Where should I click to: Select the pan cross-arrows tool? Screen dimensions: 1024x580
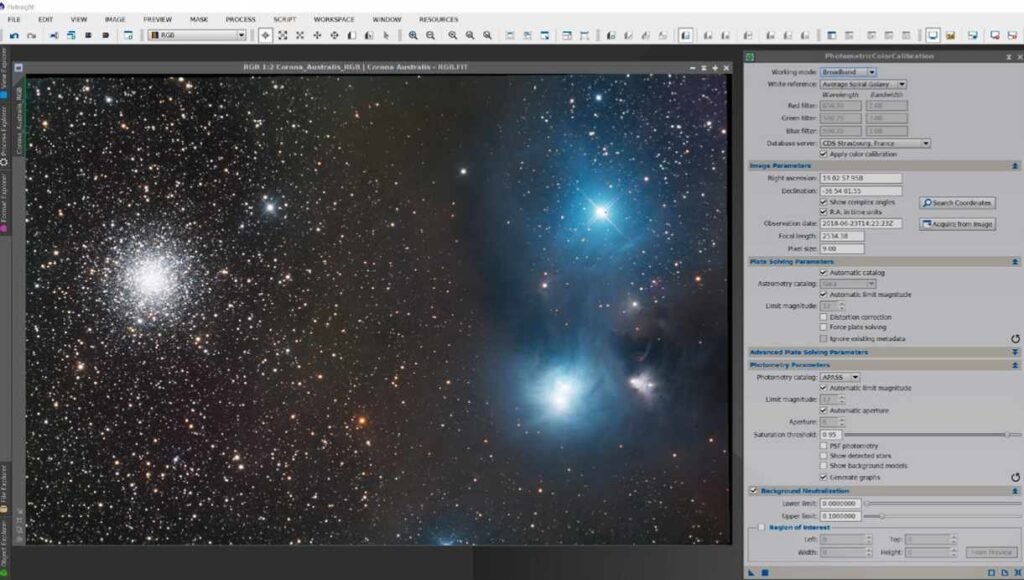point(317,35)
